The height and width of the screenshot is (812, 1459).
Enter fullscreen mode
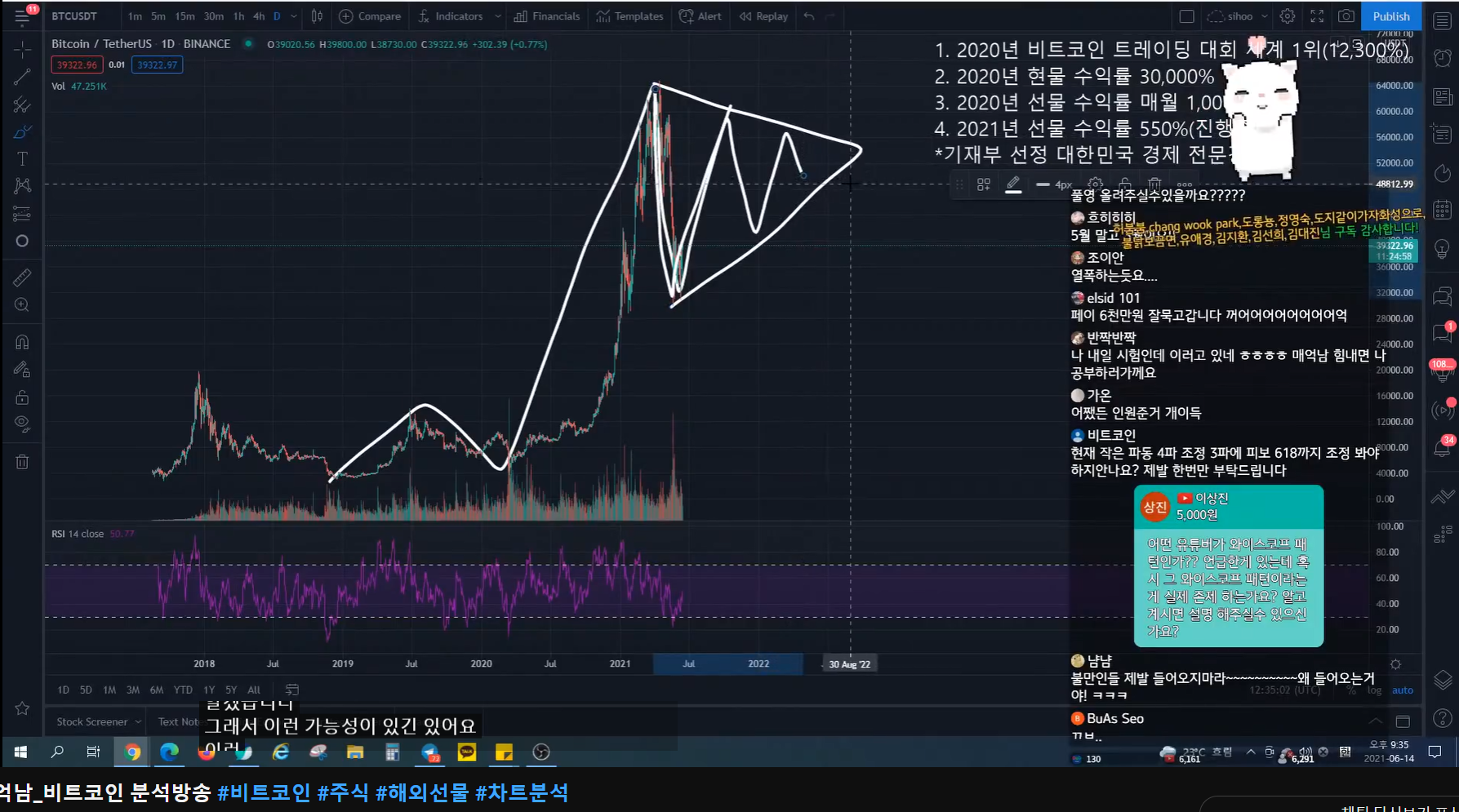pyautogui.click(x=1317, y=16)
